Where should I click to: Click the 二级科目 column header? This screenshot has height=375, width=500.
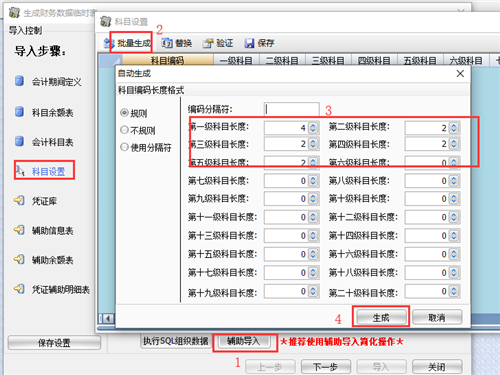pos(282,60)
